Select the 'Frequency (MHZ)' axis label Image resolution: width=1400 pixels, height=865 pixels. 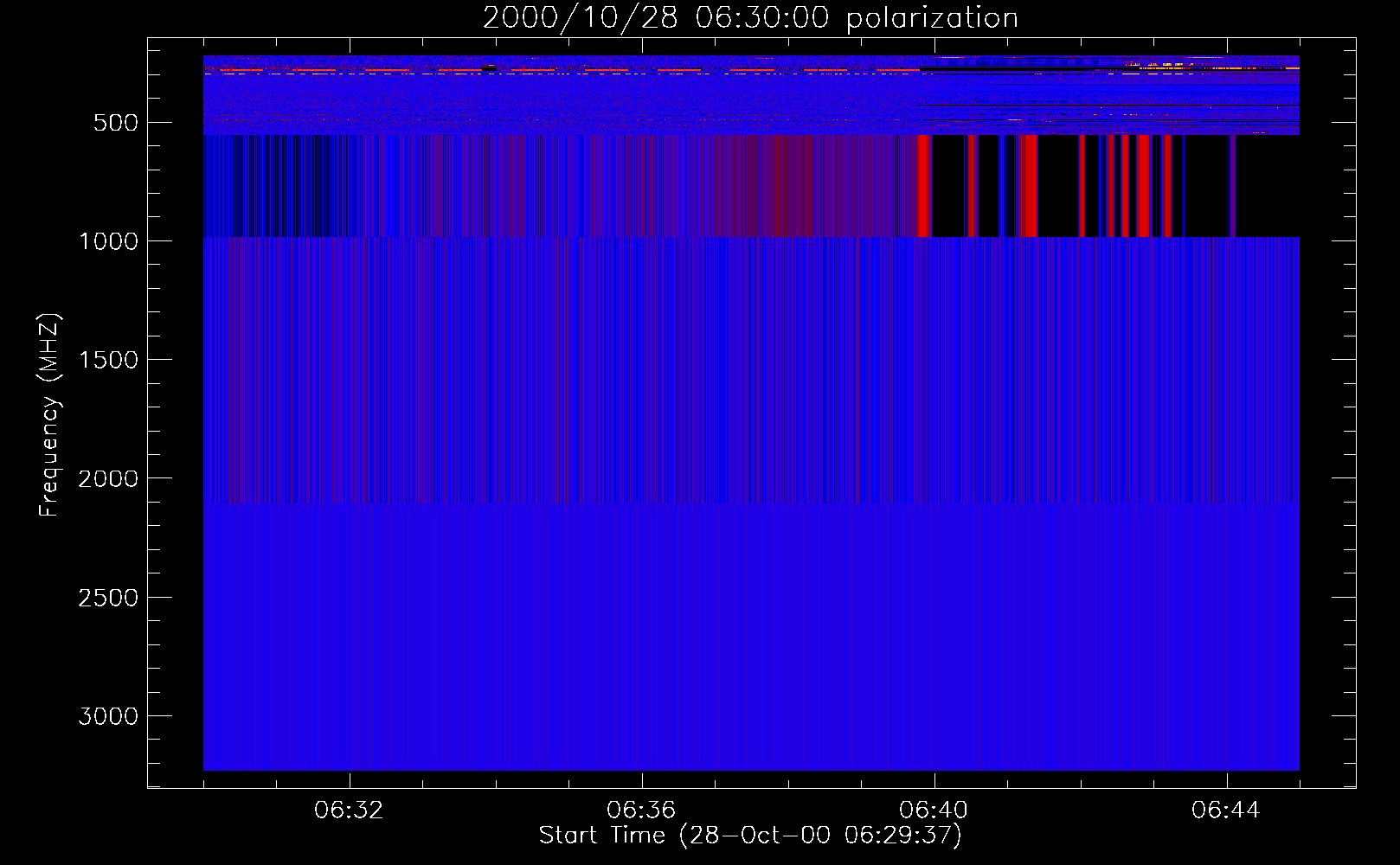point(50,415)
